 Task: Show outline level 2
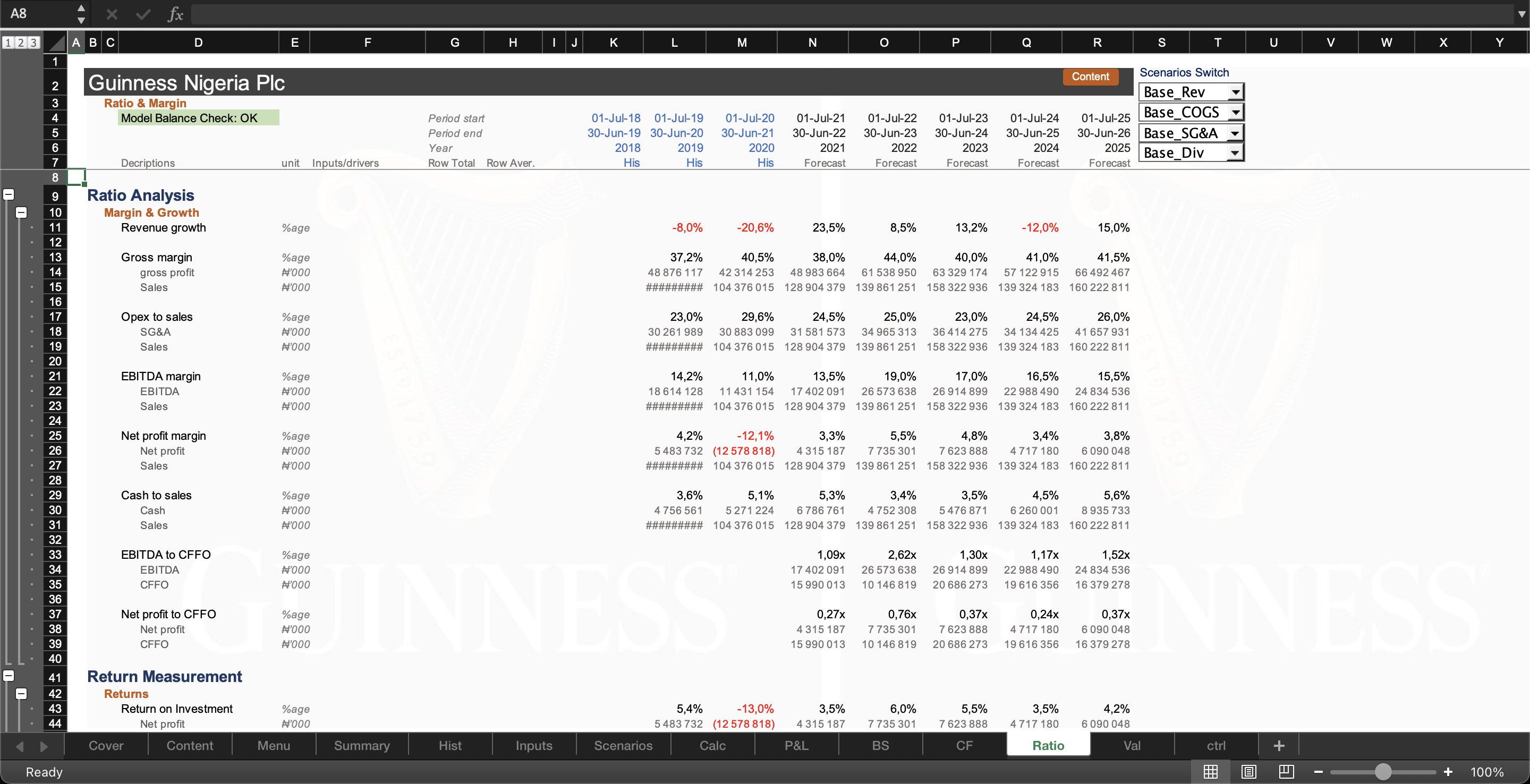coord(20,43)
